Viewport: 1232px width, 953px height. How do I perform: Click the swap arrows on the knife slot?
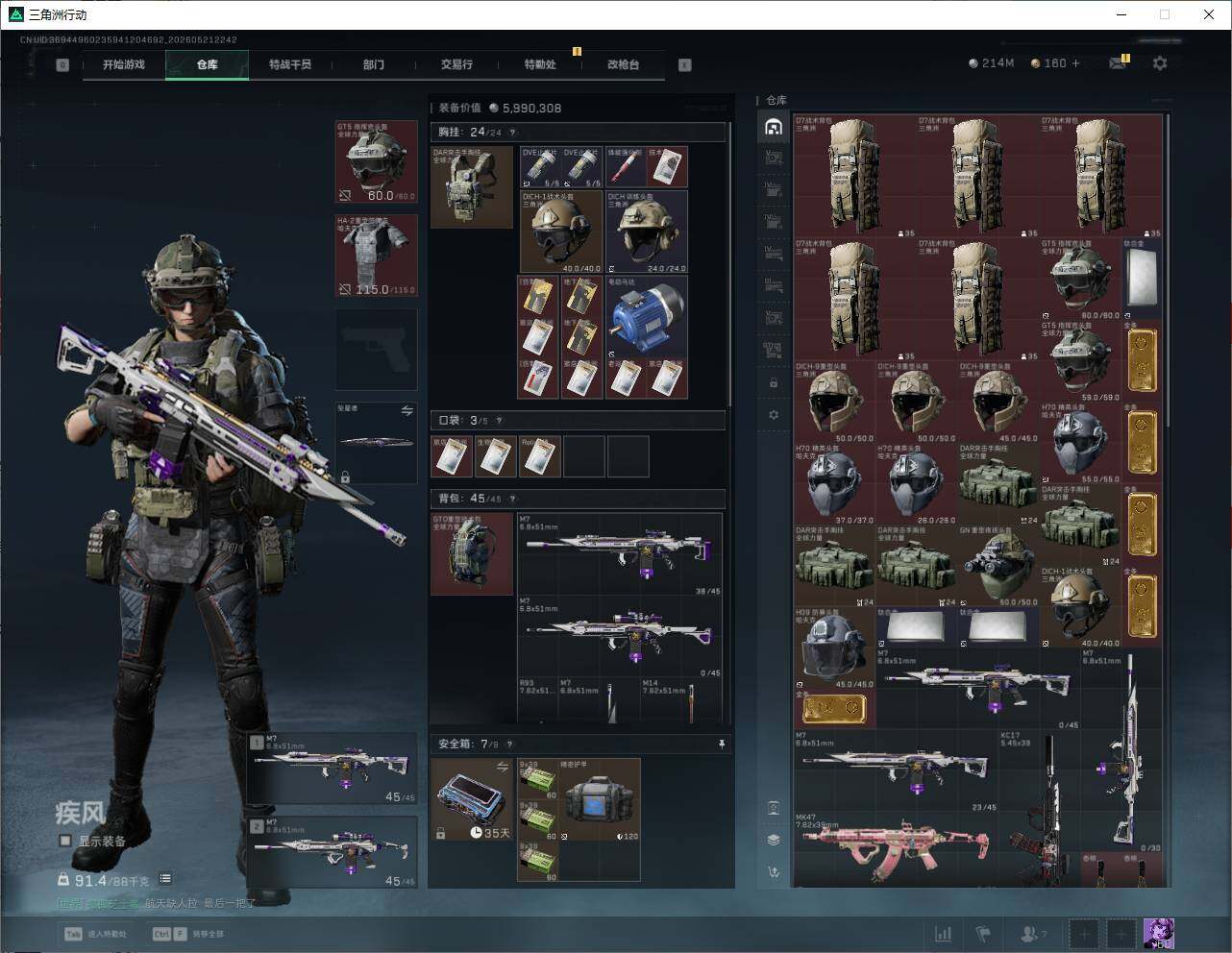pos(407,411)
